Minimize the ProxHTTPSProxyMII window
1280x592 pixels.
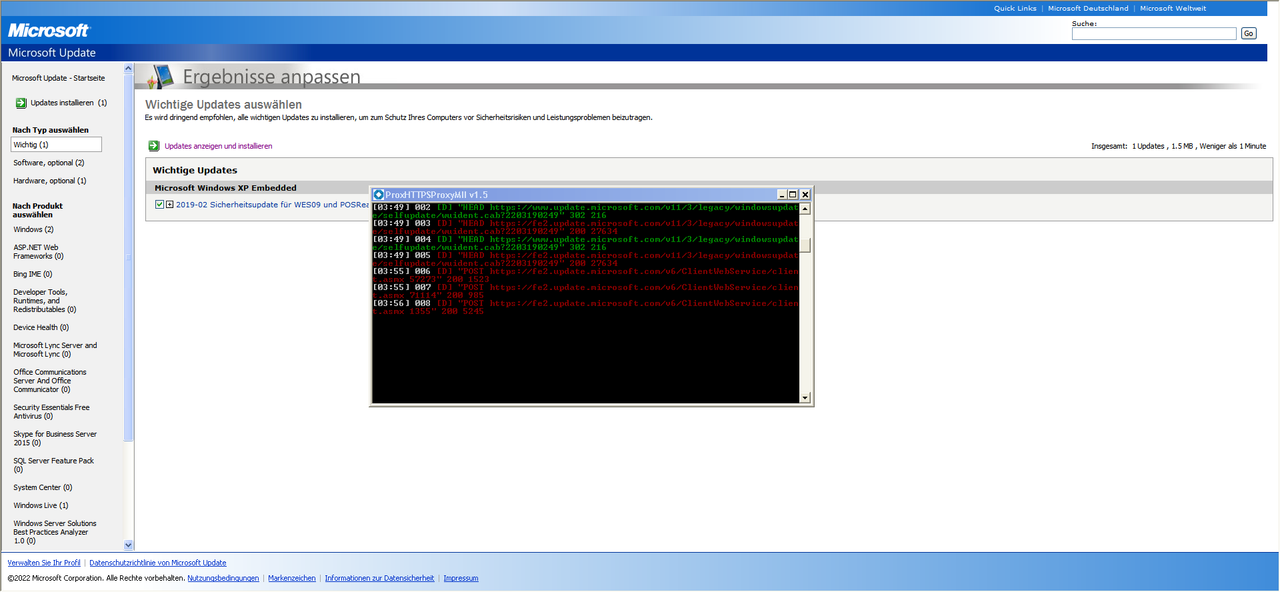(782, 194)
